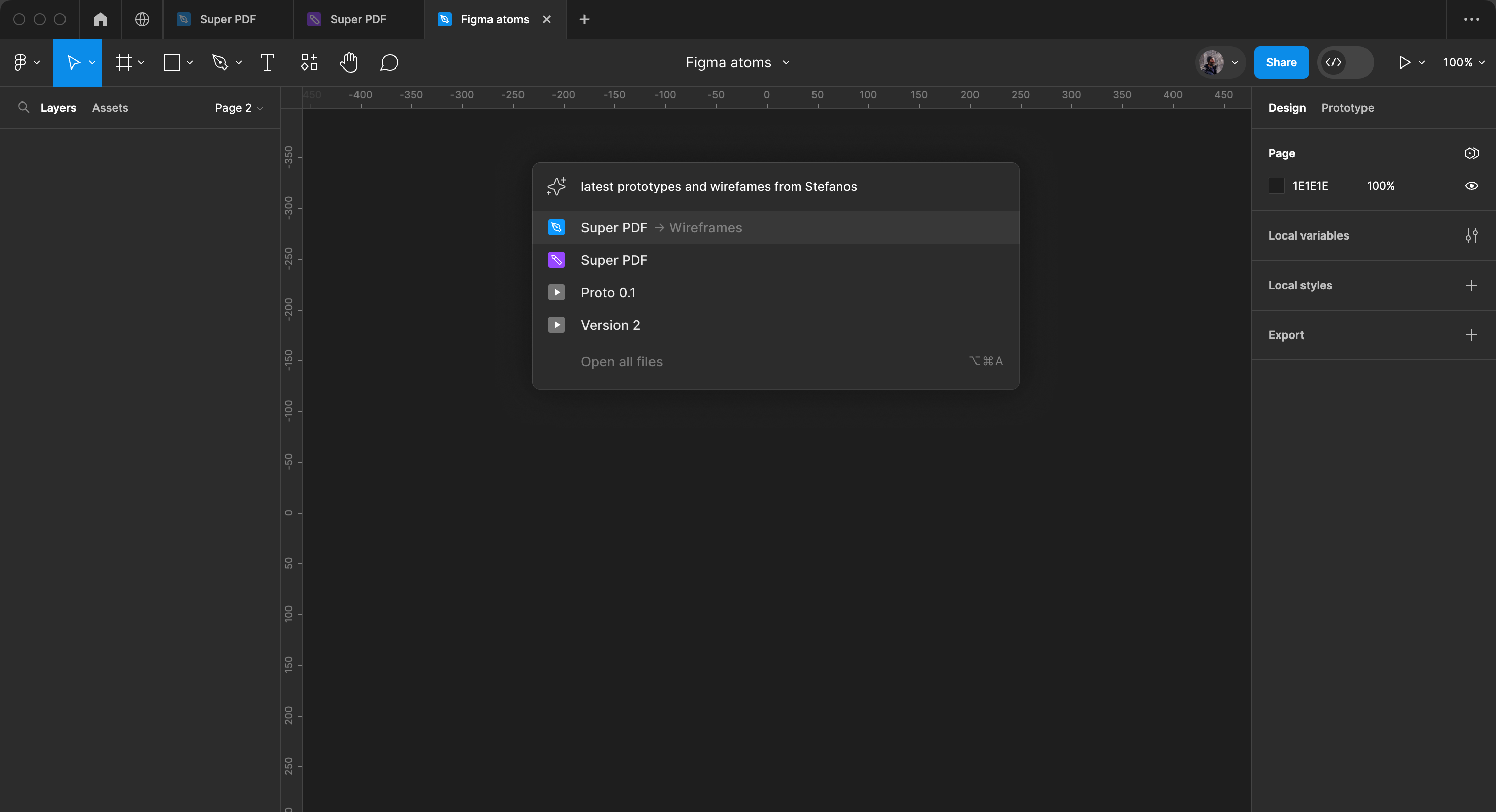The width and height of the screenshot is (1496, 812).
Task: Click the Proto 0.1 play icon
Action: click(557, 292)
